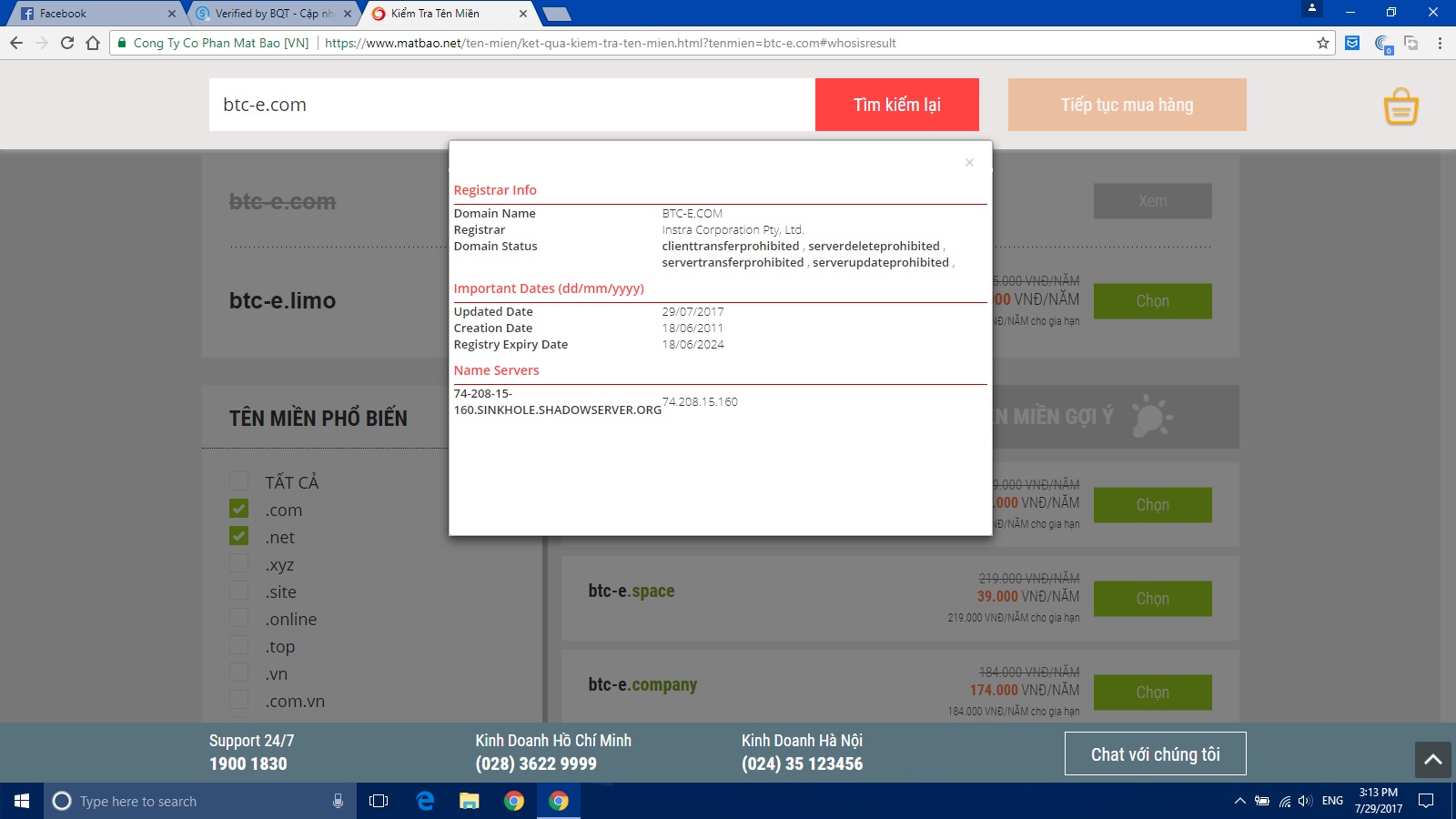Click the blue mail extension icon
The image size is (1456, 819).
(x=1352, y=43)
